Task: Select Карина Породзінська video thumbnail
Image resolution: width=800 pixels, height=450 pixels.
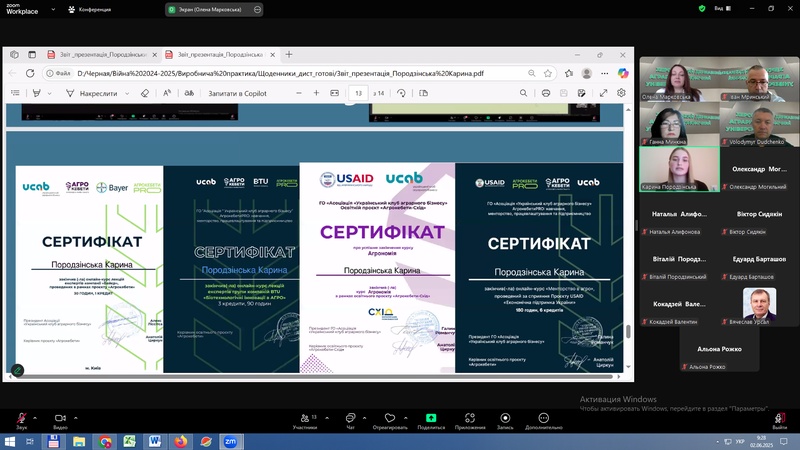Action: tap(680, 169)
